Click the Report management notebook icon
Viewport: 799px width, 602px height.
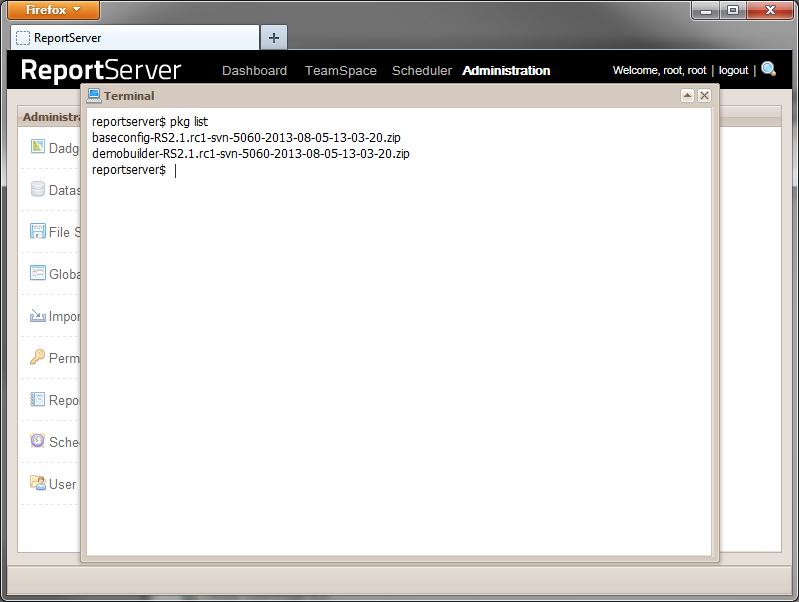click(x=38, y=399)
